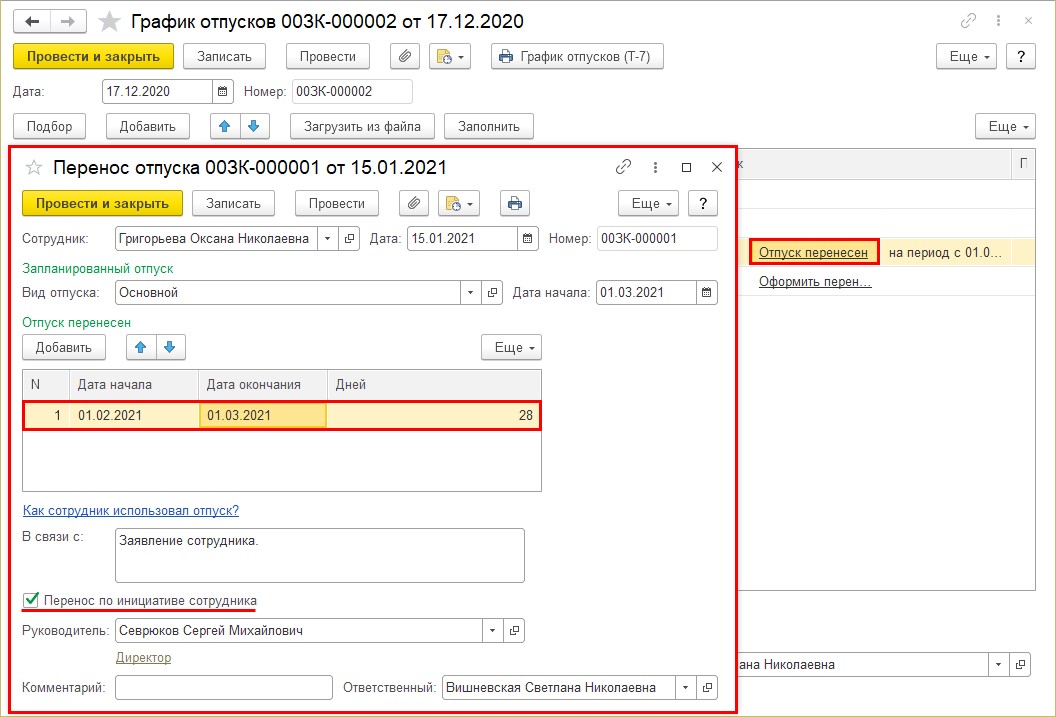Open create-based-on dropdown in Перенос отпуска toolbar

459,203
